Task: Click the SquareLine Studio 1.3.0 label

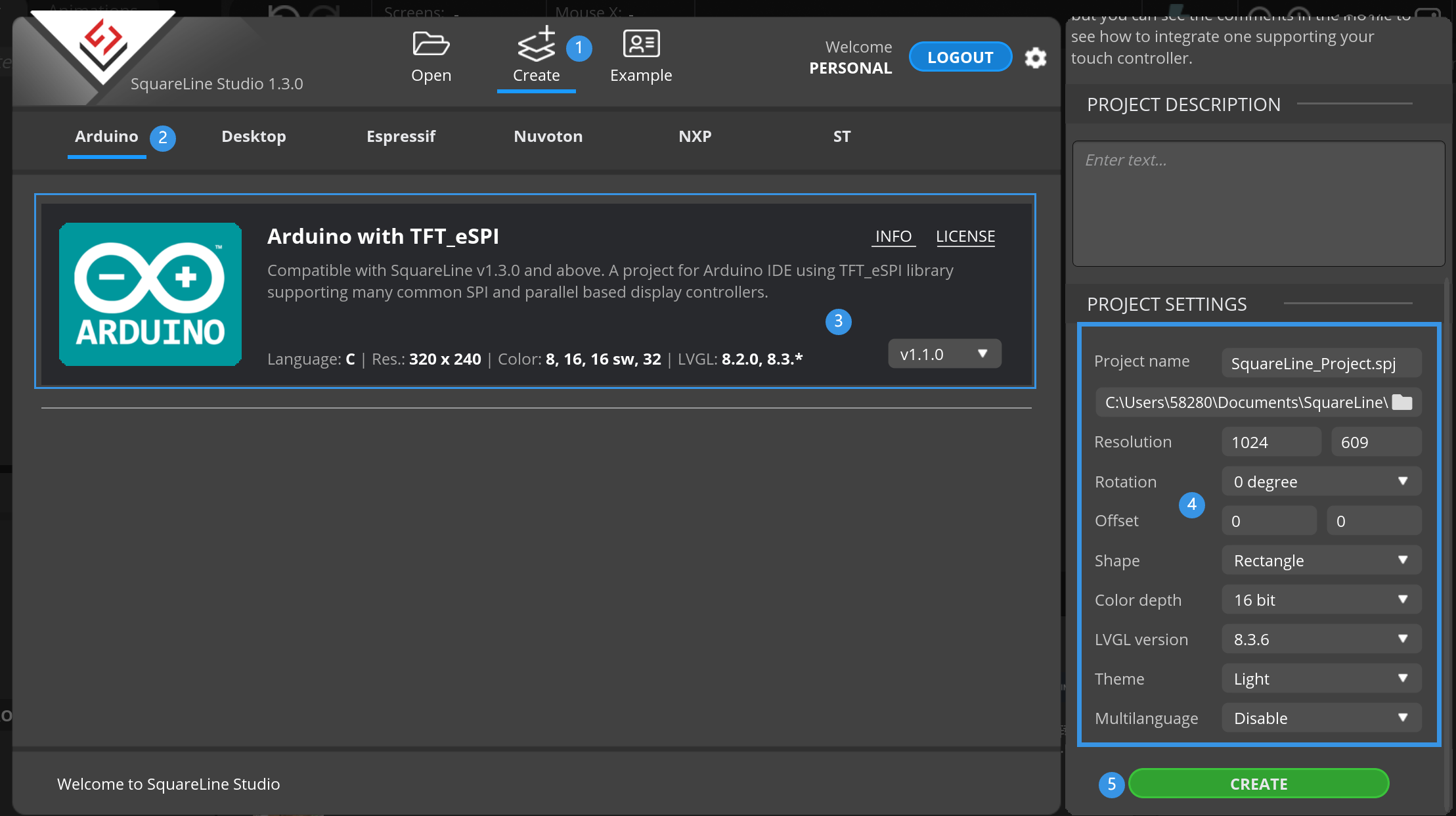Action: [x=217, y=84]
